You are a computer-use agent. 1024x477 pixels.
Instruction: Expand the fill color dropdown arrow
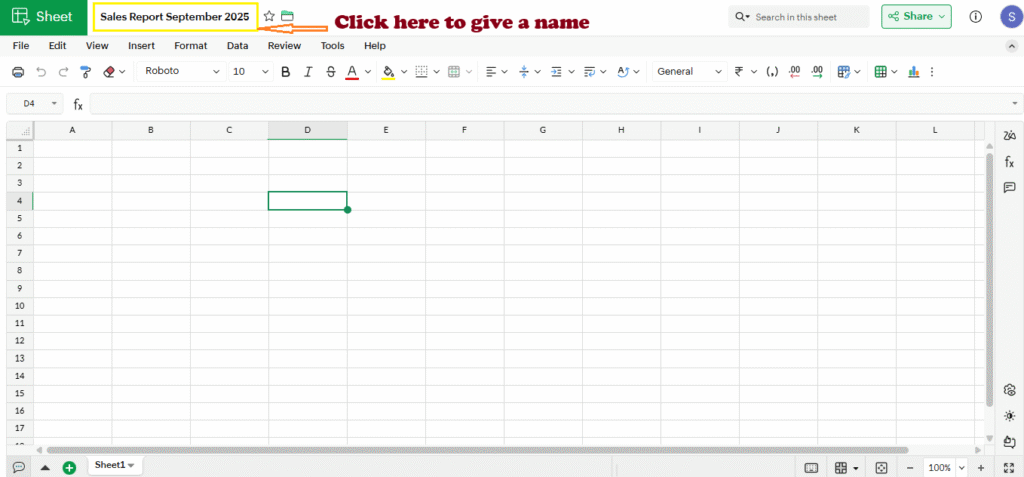404,72
